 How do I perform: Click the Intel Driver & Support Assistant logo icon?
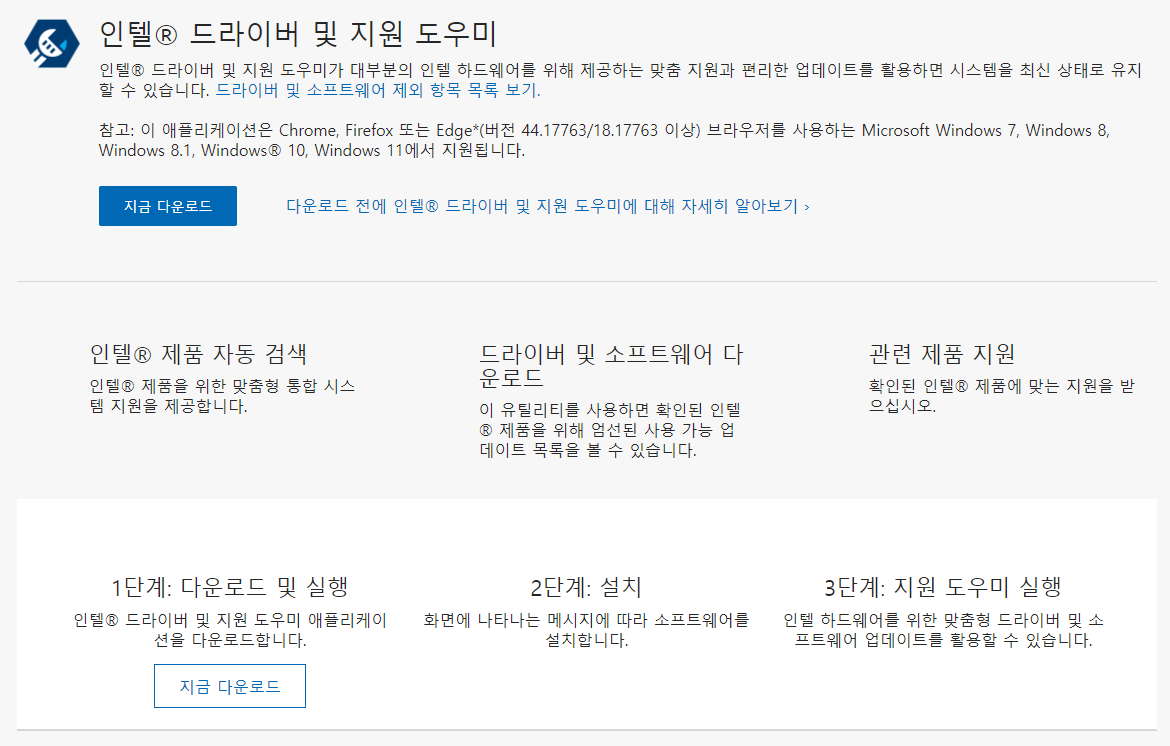[x=51, y=43]
